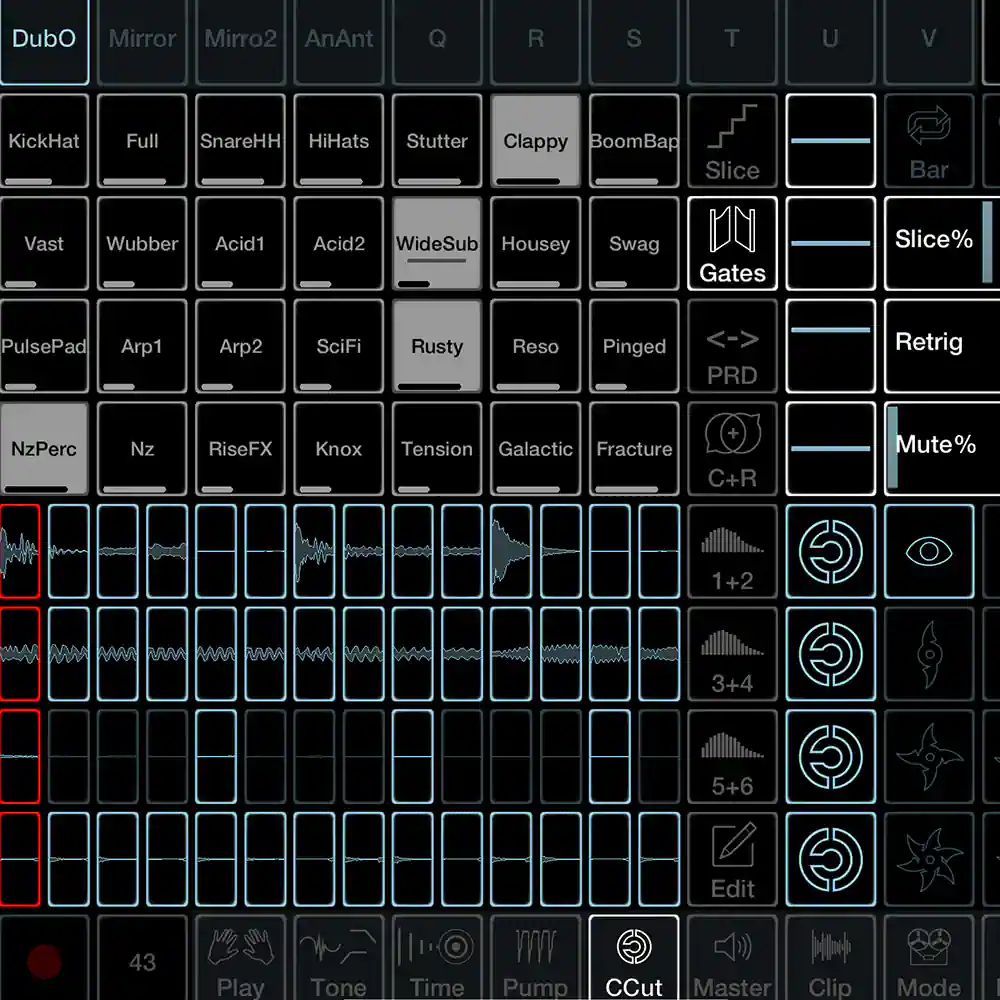Trigger the PulsePad pad
This screenshot has height=1000, width=1000.
[x=44, y=346]
